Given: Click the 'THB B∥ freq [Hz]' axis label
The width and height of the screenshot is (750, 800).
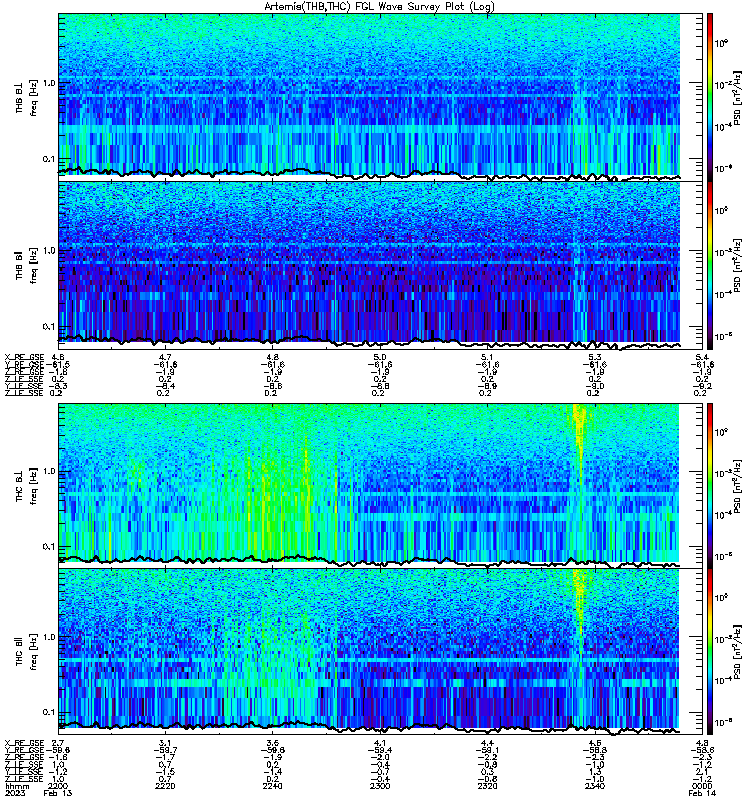Looking at the screenshot, I should point(26,265).
